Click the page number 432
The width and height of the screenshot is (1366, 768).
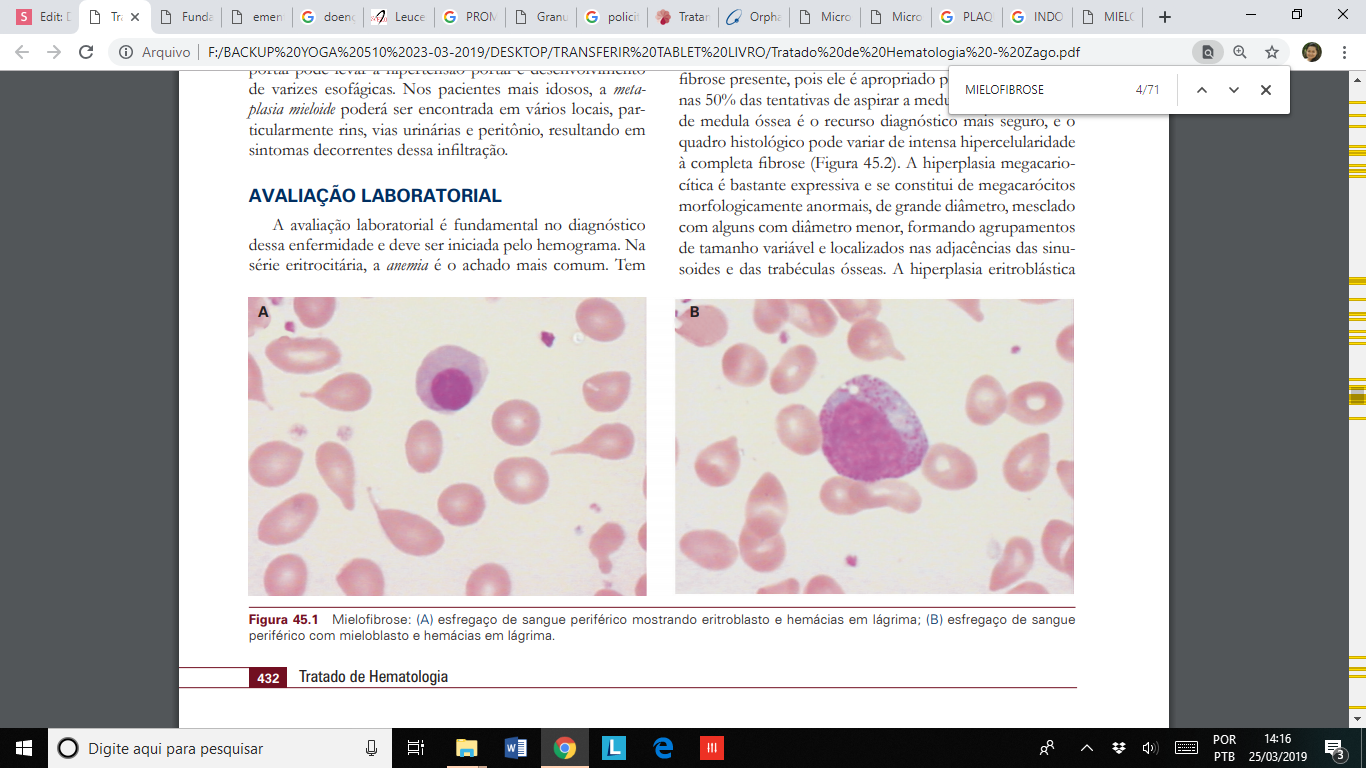pyautogui.click(x=268, y=677)
